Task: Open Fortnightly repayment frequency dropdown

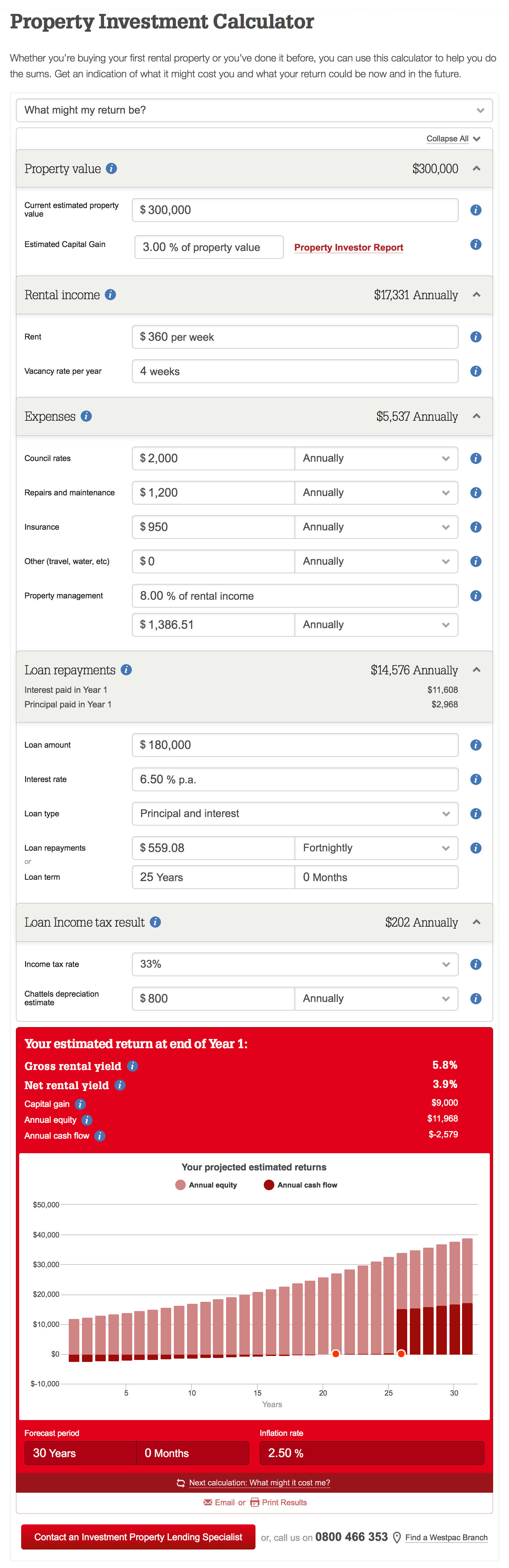Action: click(376, 848)
